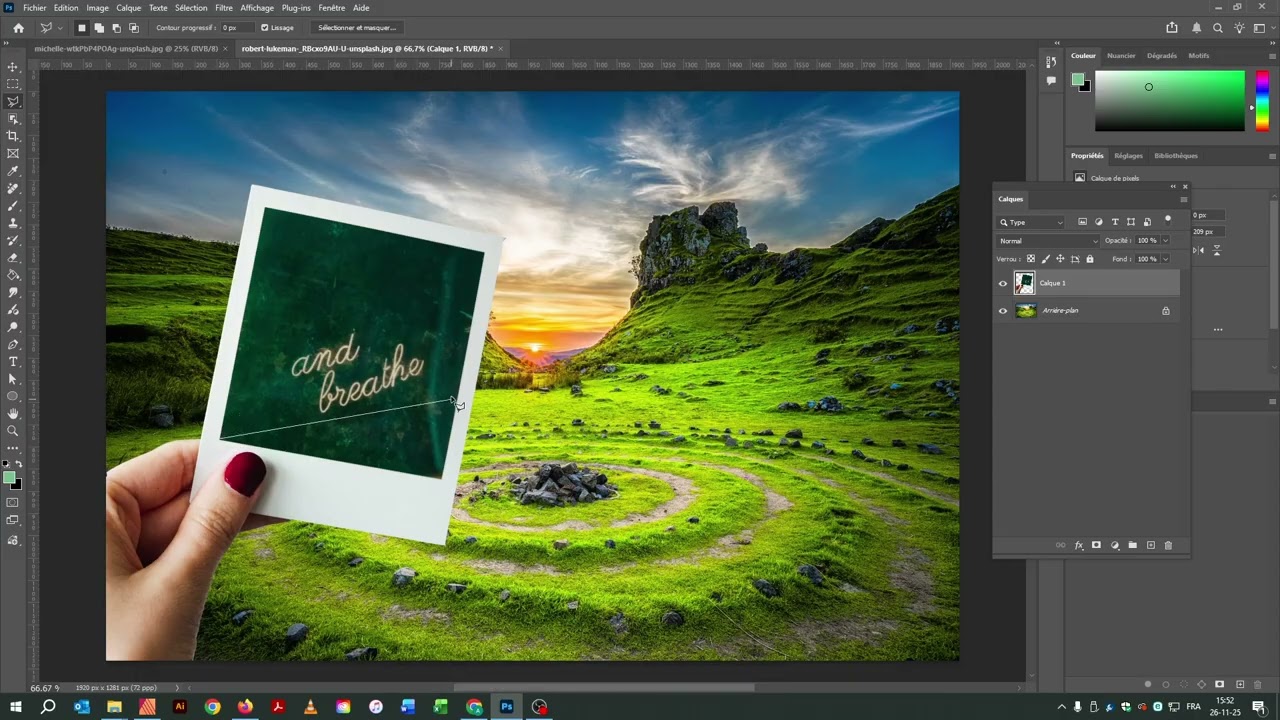
Task: Select the Rectangular Marquee tool
Action: click(x=13, y=84)
